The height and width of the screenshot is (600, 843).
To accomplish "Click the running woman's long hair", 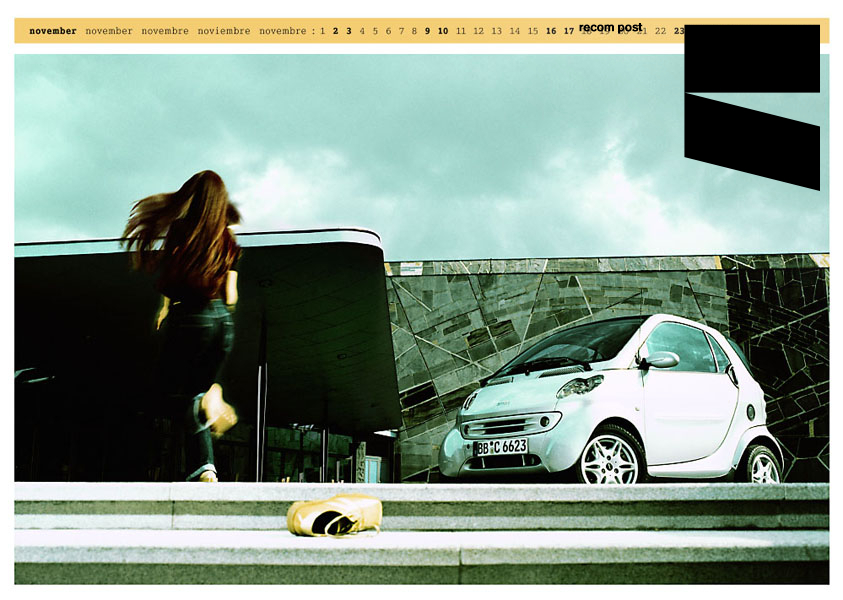I will 185,225.
